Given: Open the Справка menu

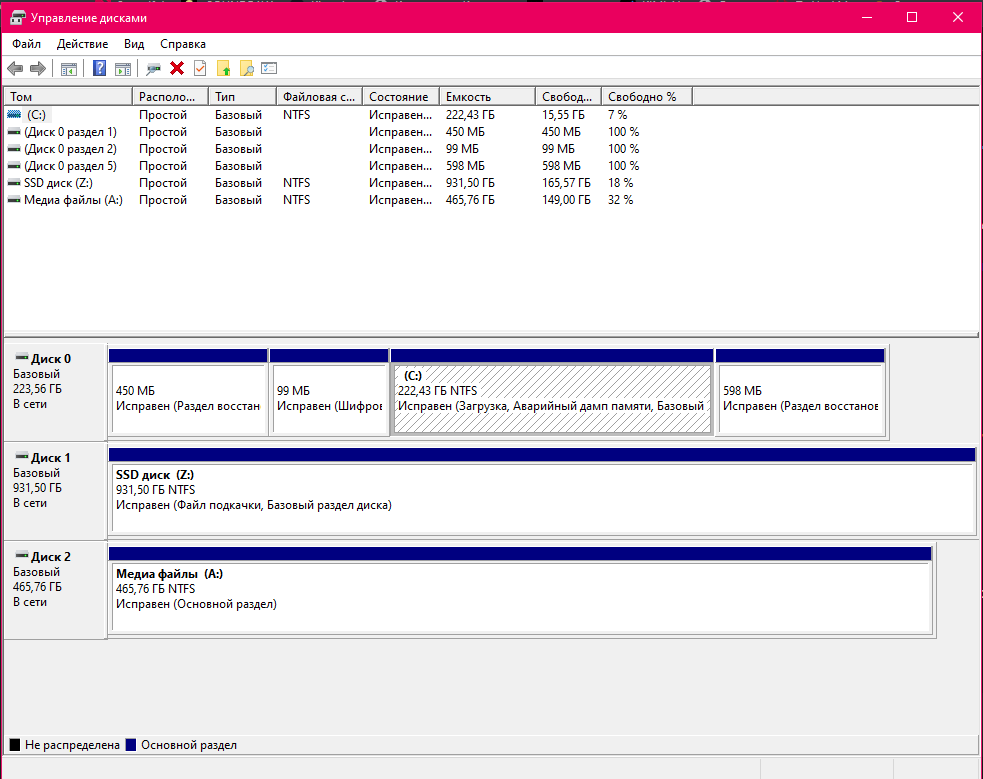Looking at the screenshot, I should point(182,44).
